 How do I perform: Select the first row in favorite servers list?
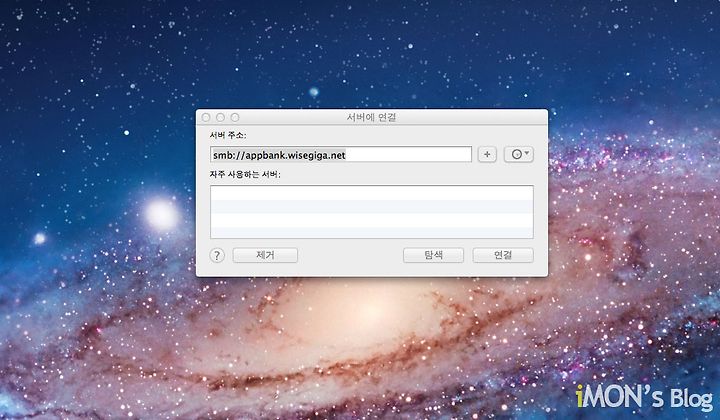(372, 193)
